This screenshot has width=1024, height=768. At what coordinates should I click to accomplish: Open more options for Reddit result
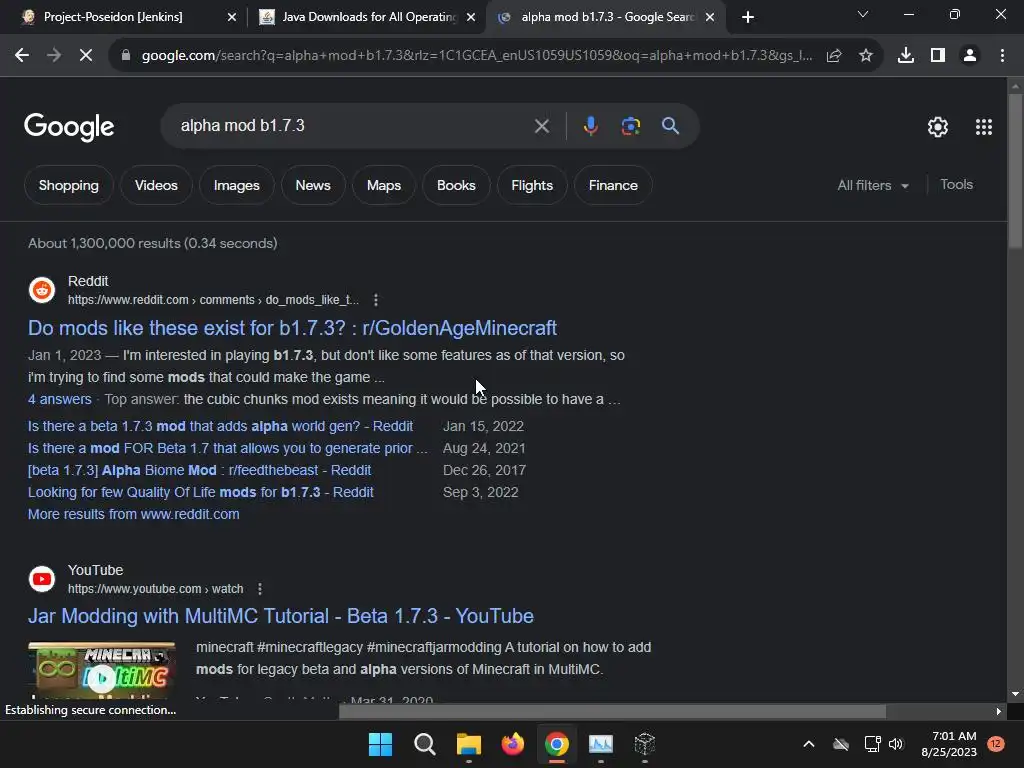(376, 300)
